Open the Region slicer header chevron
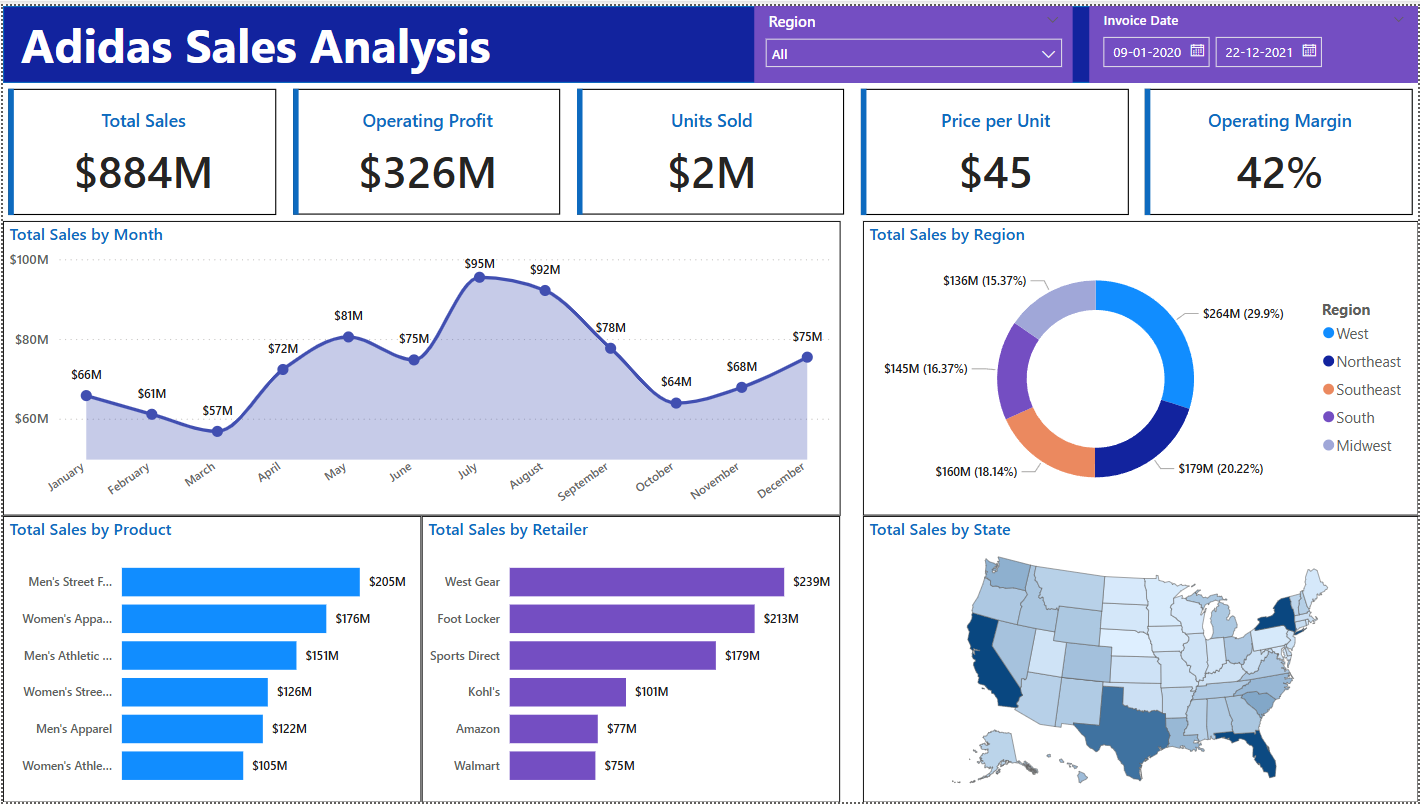The height and width of the screenshot is (807, 1420). coord(1052,20)
